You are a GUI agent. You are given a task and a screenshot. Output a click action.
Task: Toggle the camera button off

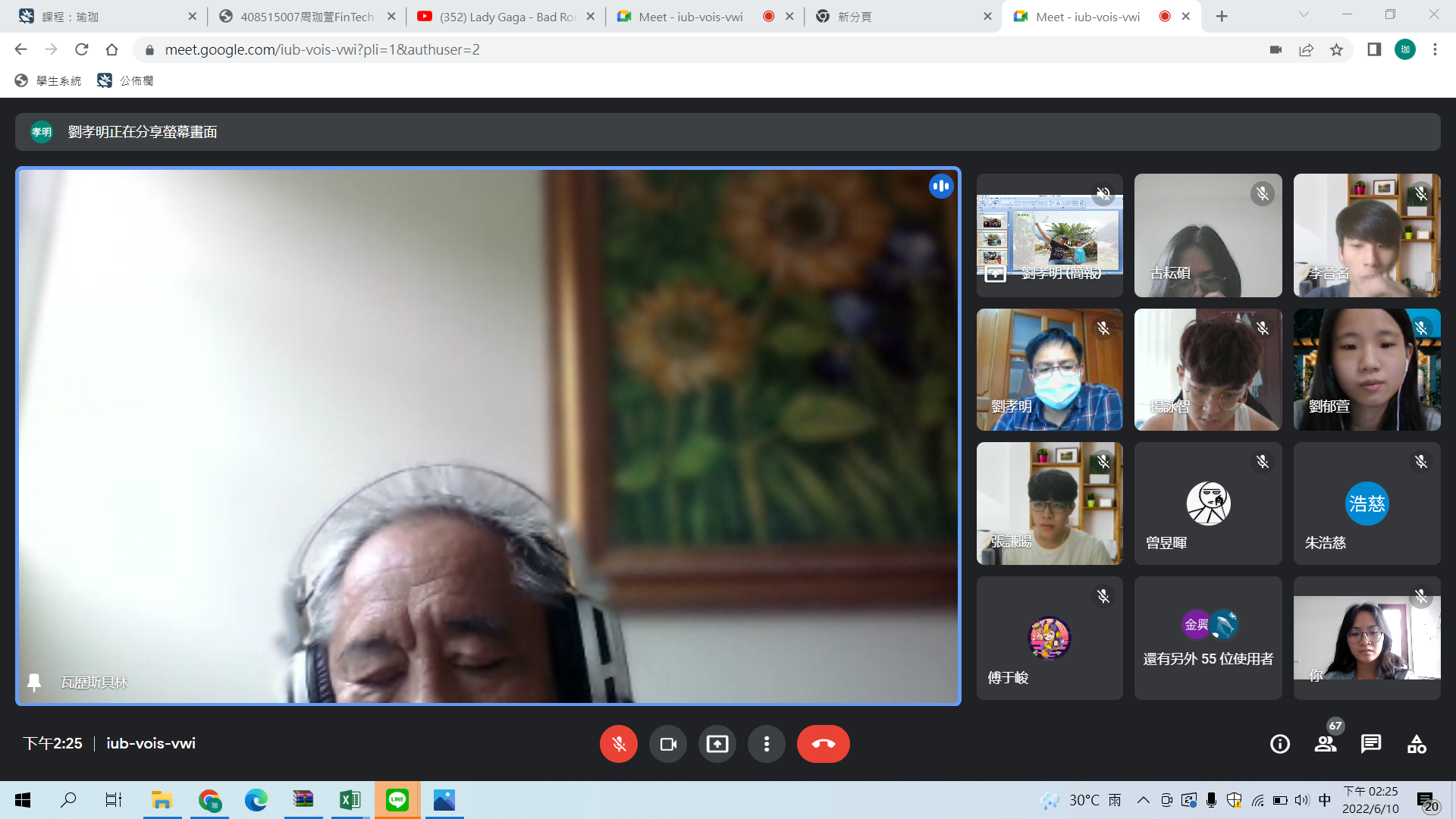click(x=667, y=744)
